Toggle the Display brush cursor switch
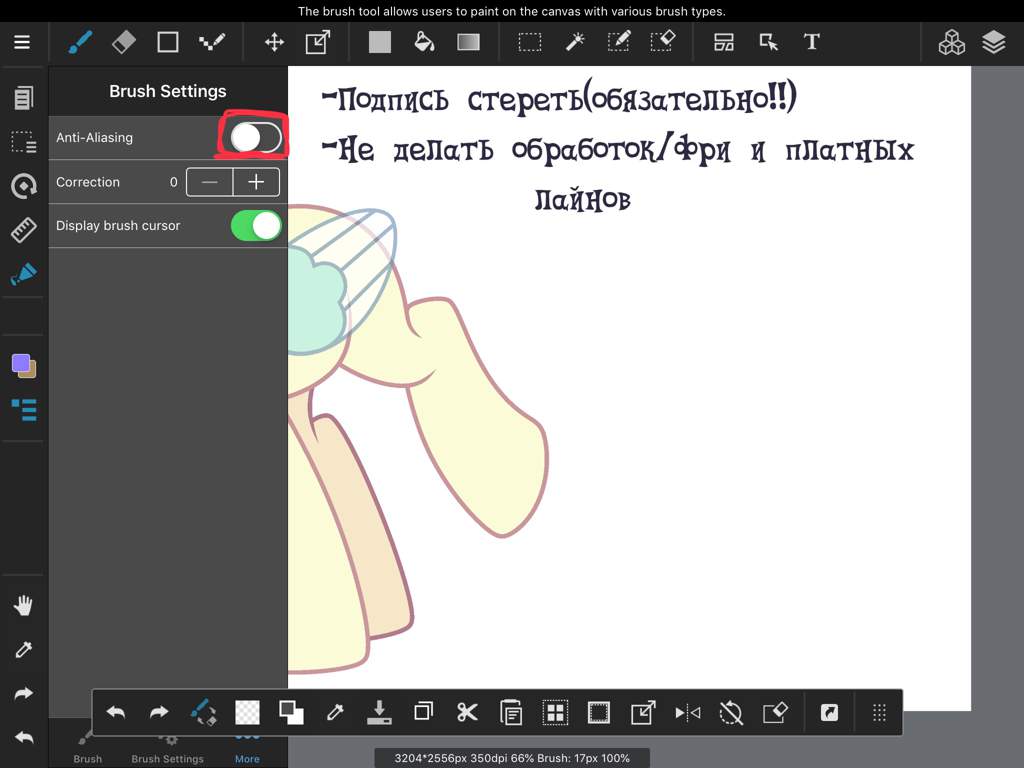1024x768 pixels. point(255,225)
